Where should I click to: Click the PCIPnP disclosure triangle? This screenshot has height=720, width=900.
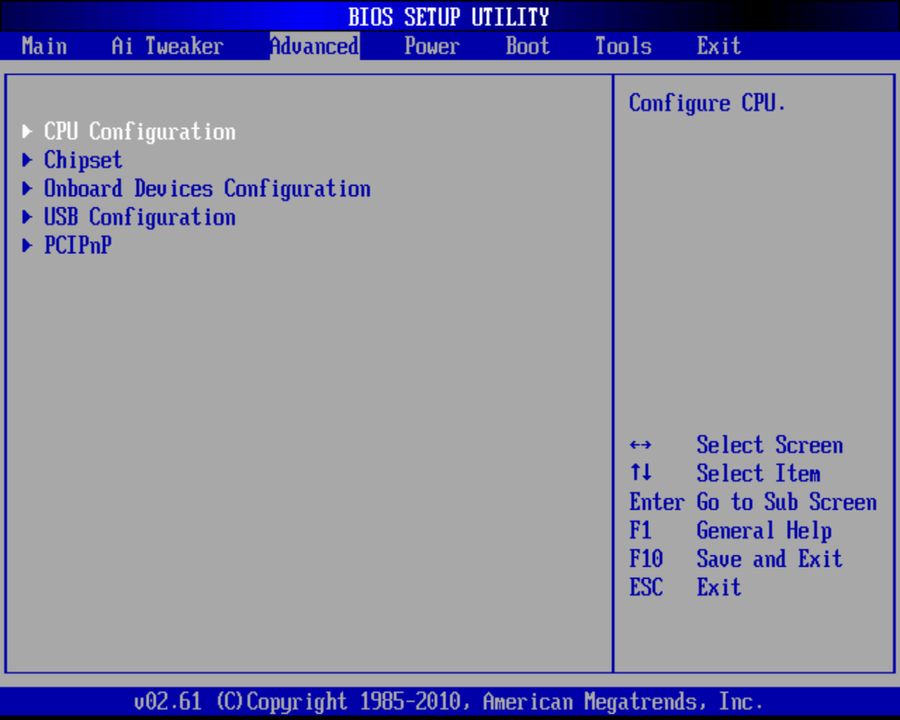(x=26, y=245)
